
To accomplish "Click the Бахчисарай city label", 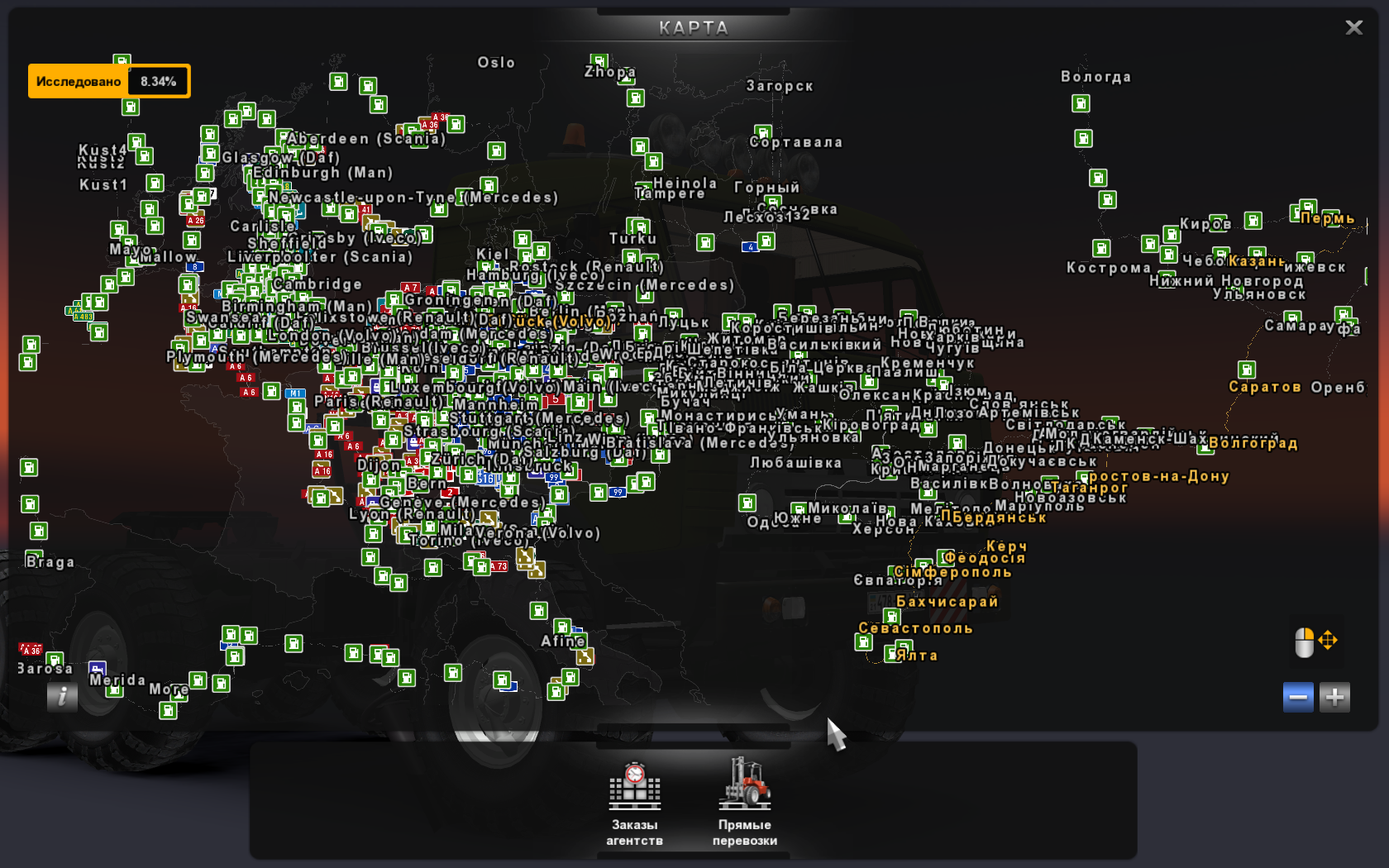I will [947, 602].
